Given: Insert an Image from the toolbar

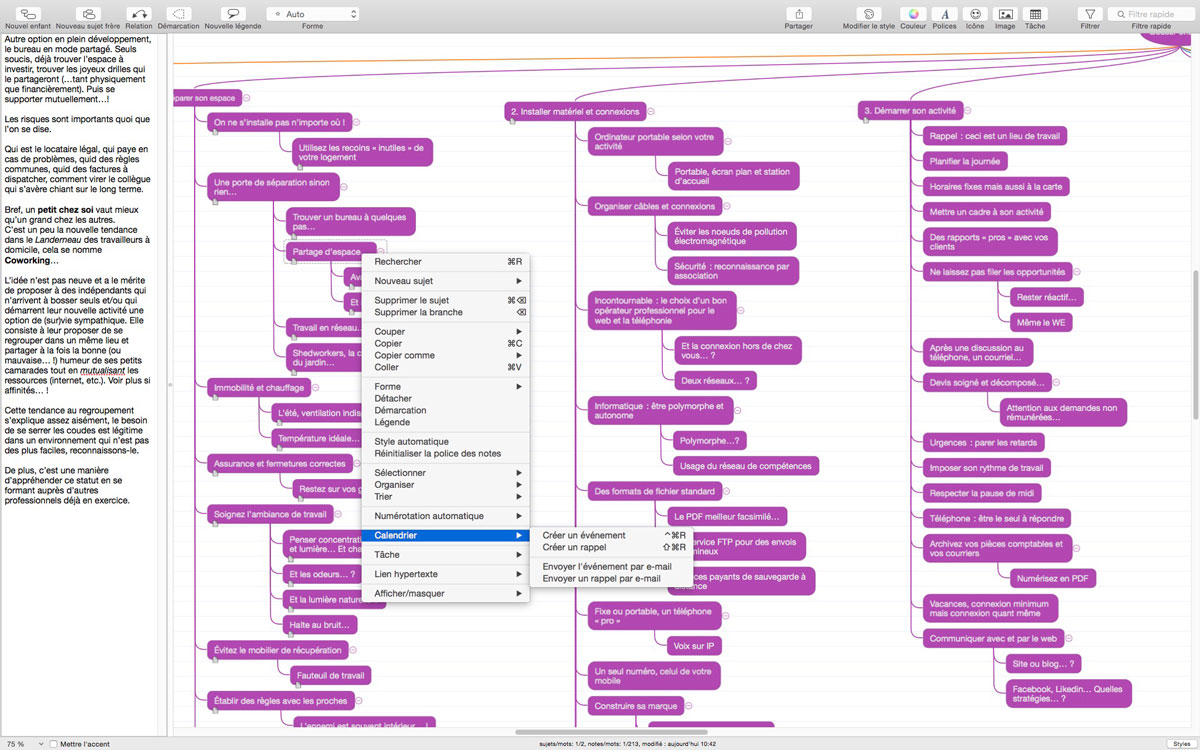Looking at the screenshot, I should click(x=1005, y=14).
